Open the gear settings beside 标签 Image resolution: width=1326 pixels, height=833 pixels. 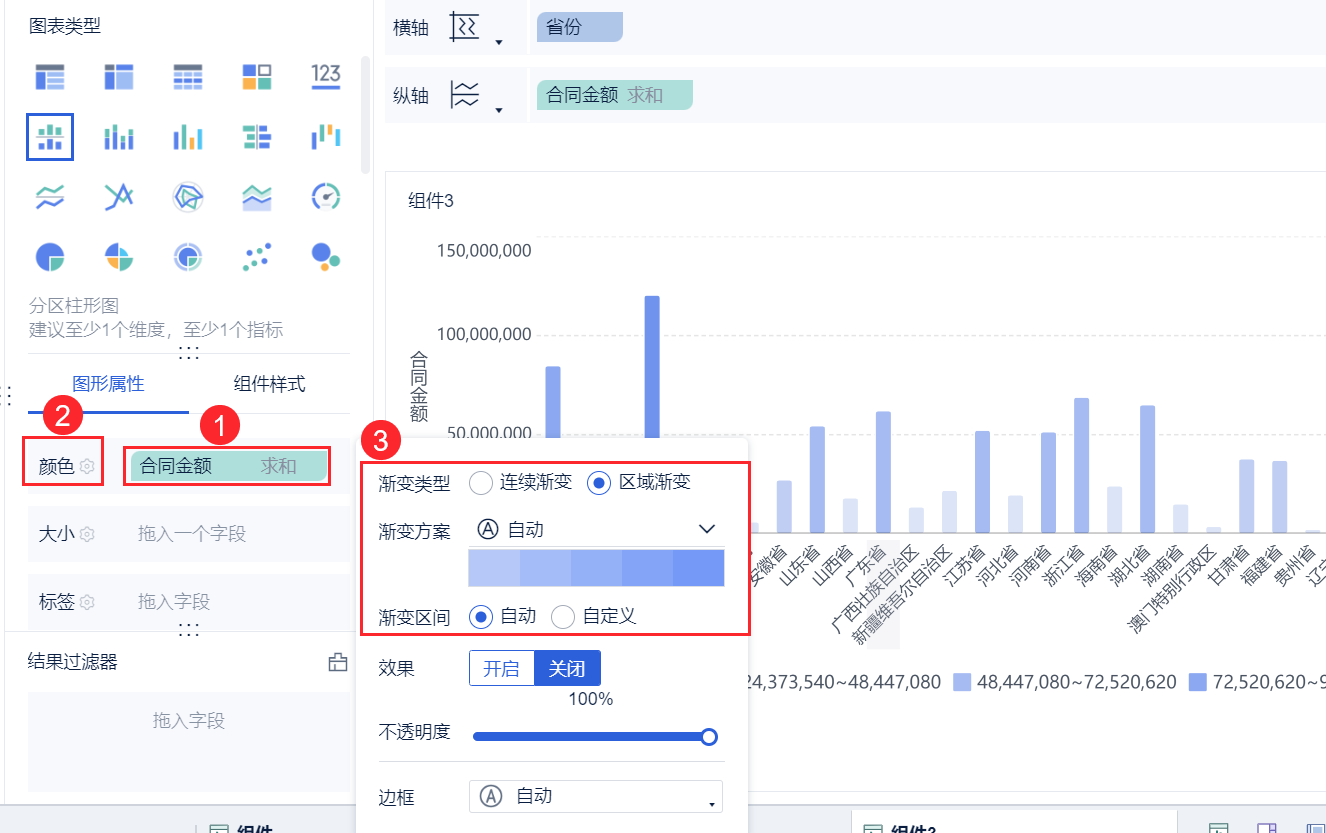point(87,602)
